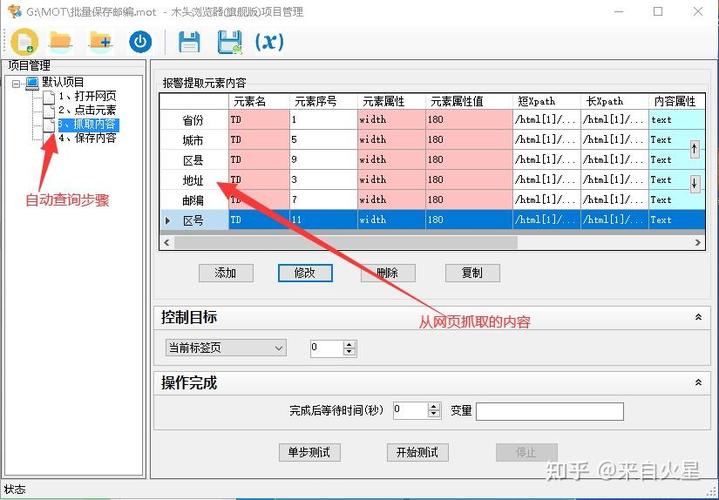Click the table scrollbar left arrow

(167, 243)
